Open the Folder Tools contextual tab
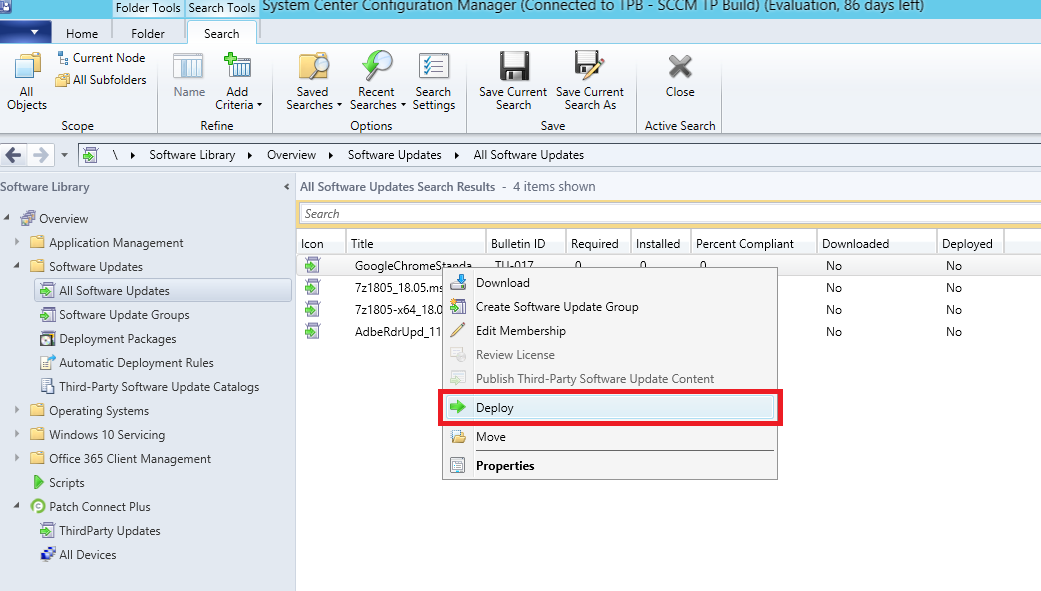The image size is (1041, 591). coord(147,8)
